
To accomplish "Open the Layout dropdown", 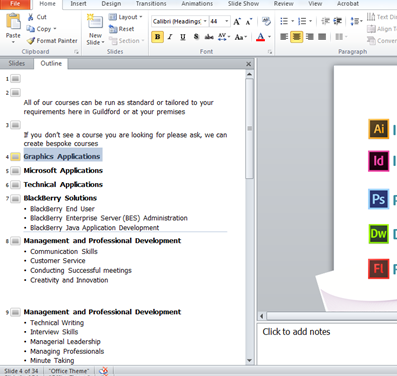I will pyautogui.click(x=126, y=17).
